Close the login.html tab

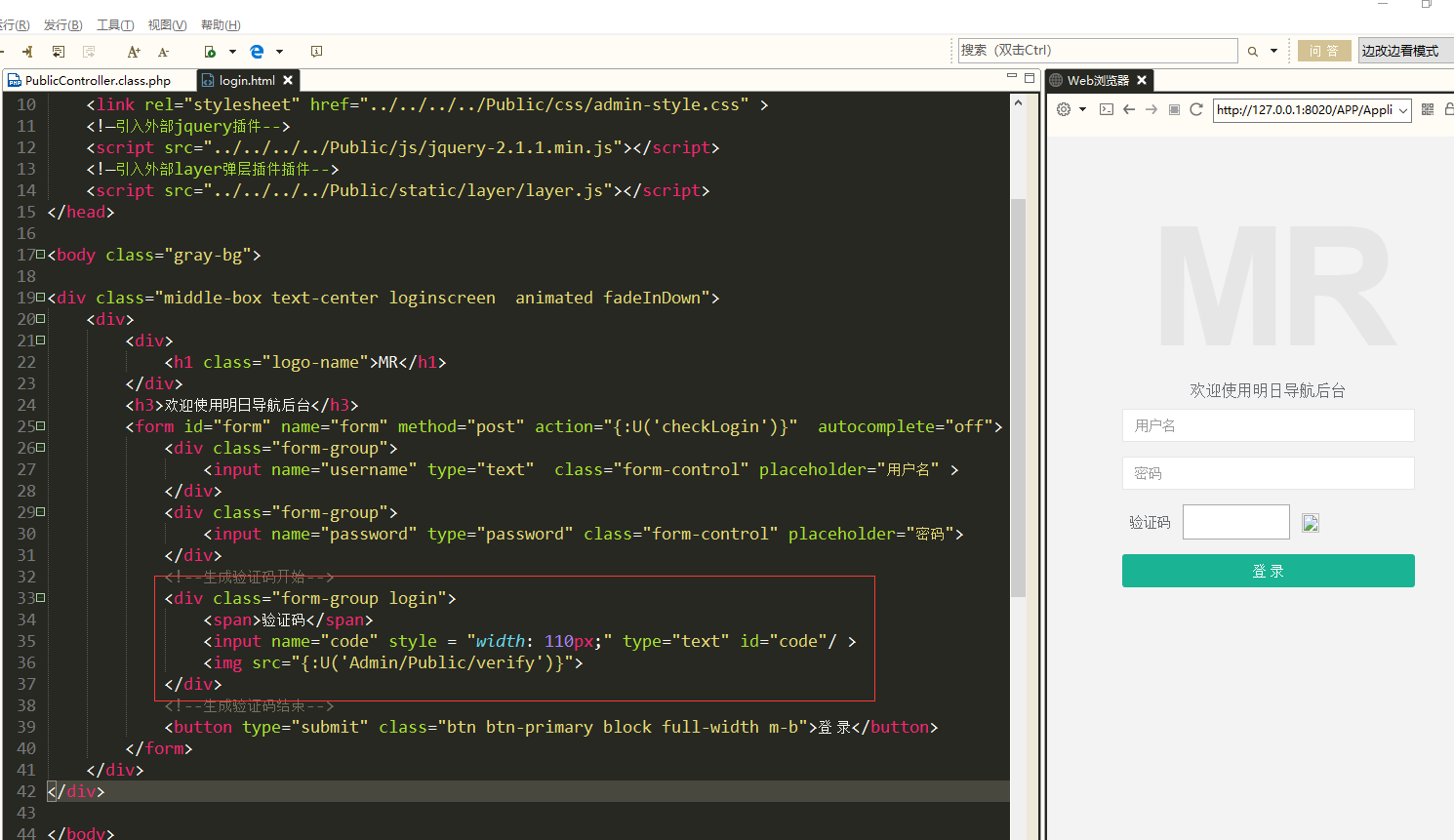point(288,80)
